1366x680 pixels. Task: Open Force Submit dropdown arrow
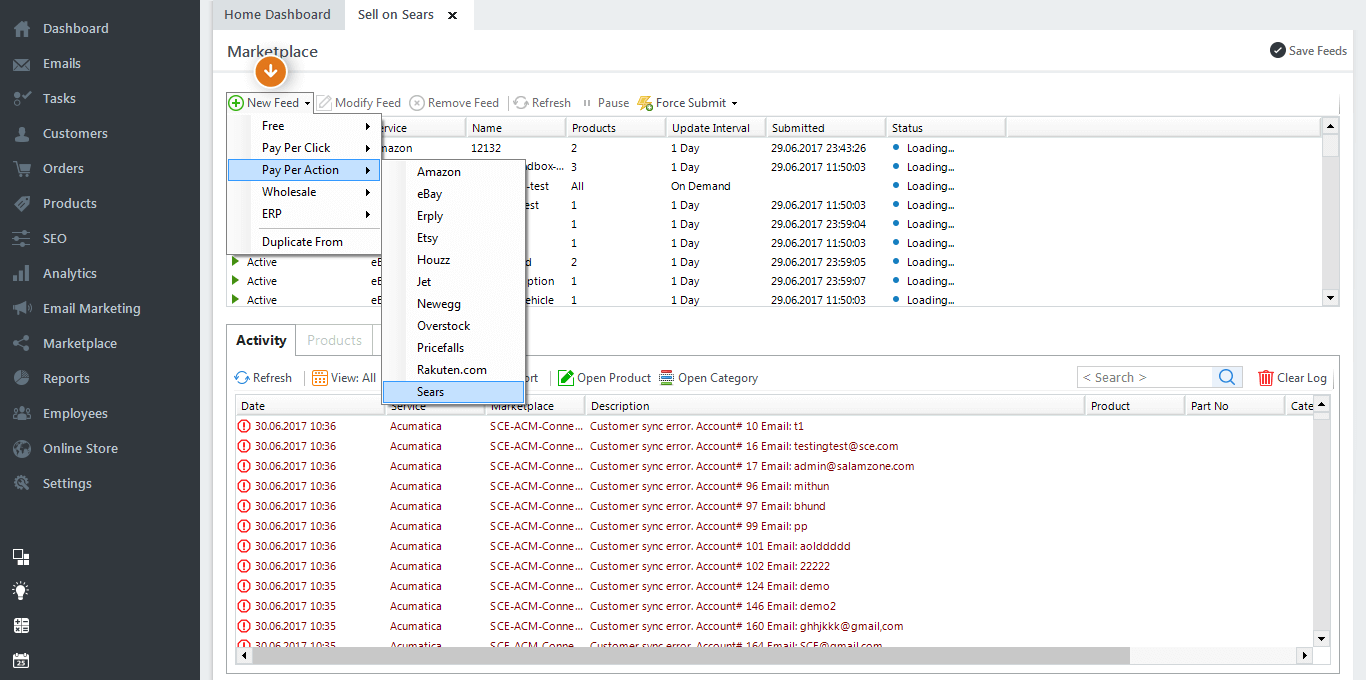tap(734, 103)
